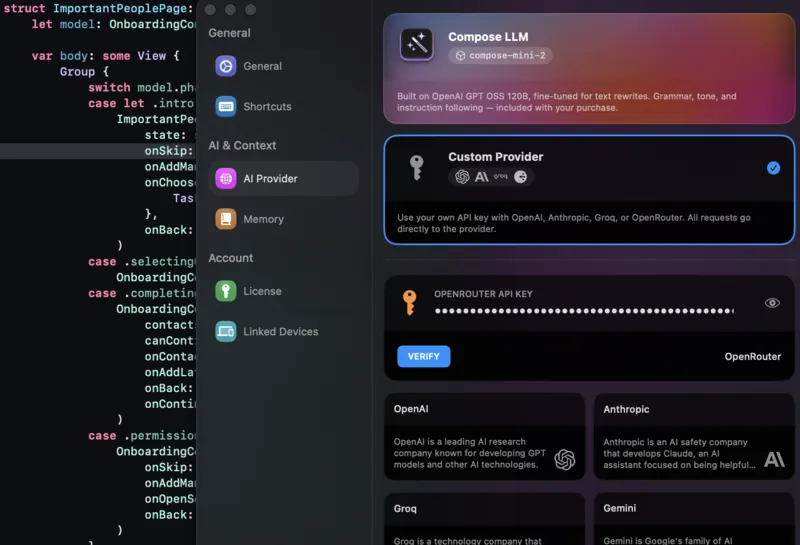Click the Anthropic logo in Custom Provider badge

tap(482, 177)
